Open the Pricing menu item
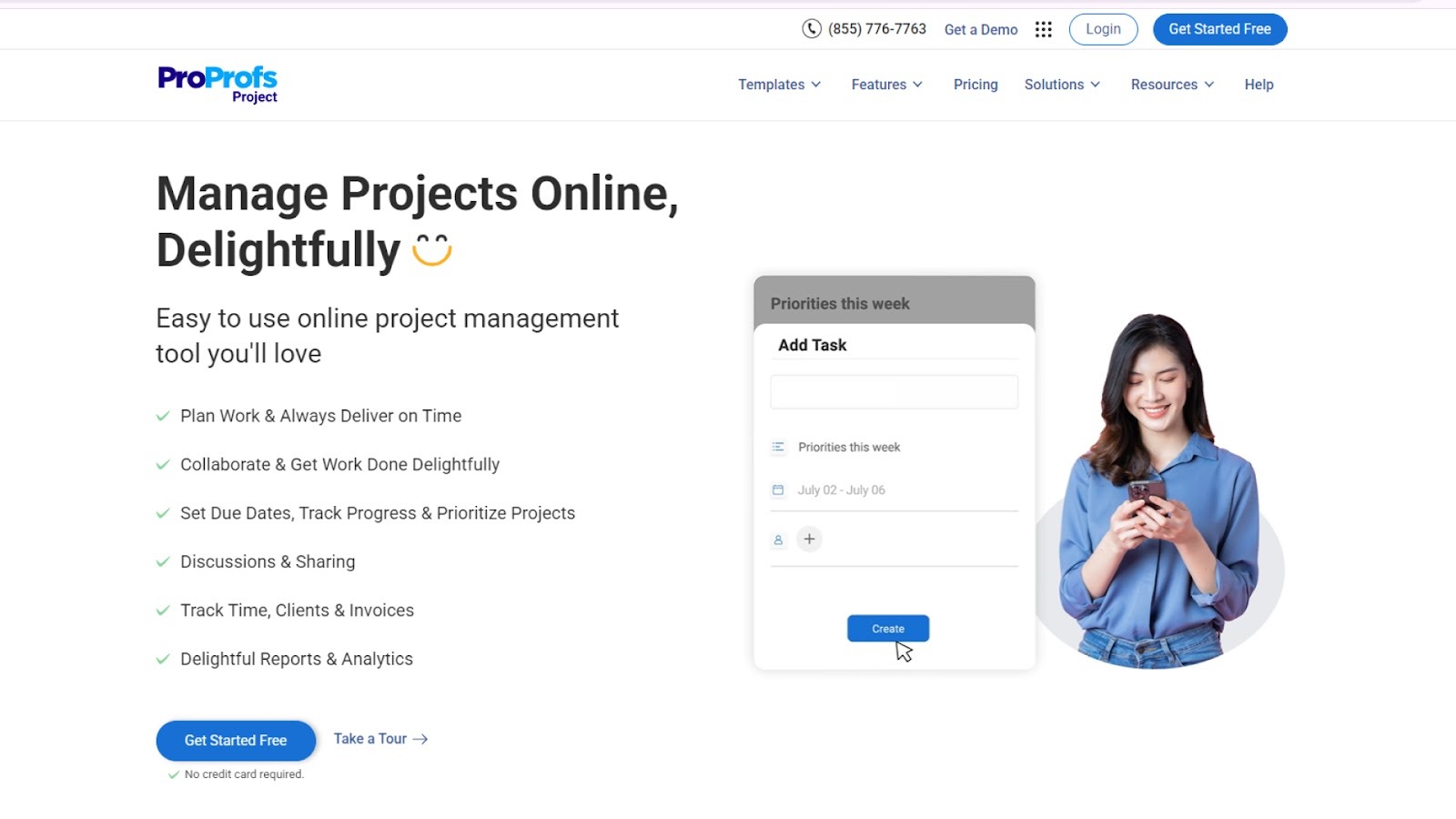Image resolution: width=1456 pixels, height=819 pixels. click(975, 84)
